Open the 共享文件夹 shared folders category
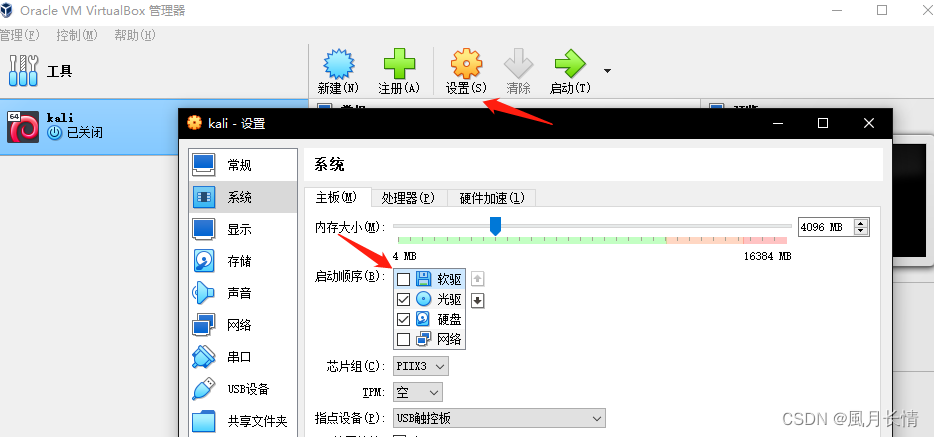 click(x=243, y=422)
